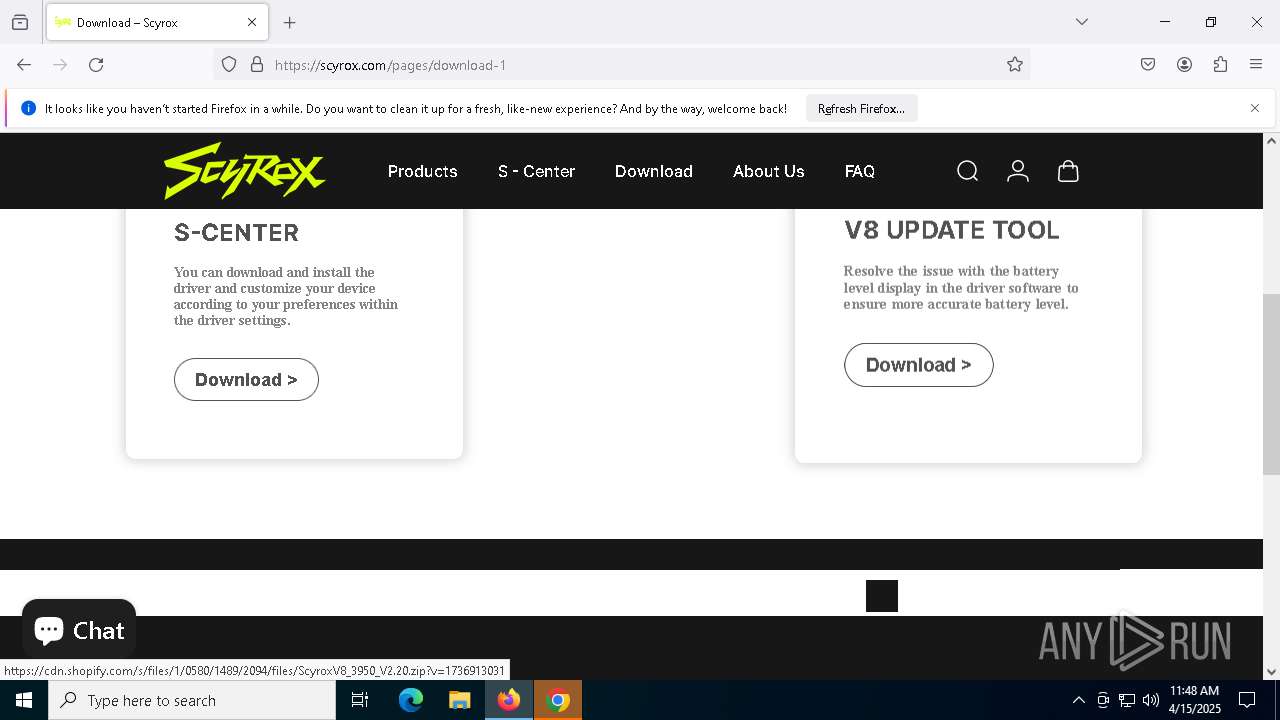
Task: Download the V8 Update Tool
Action: click(x=918, y=365)
